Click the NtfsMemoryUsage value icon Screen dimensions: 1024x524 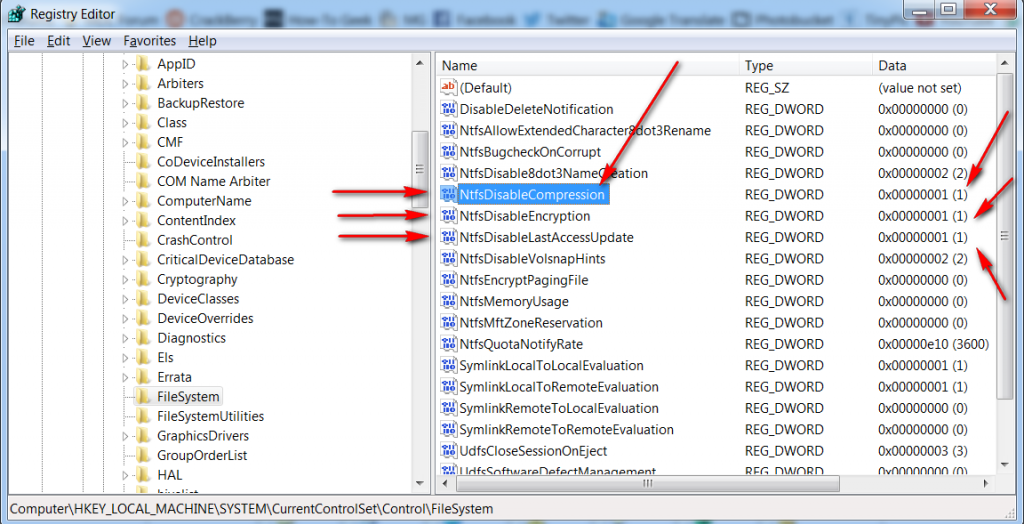[x=449, y=301]
